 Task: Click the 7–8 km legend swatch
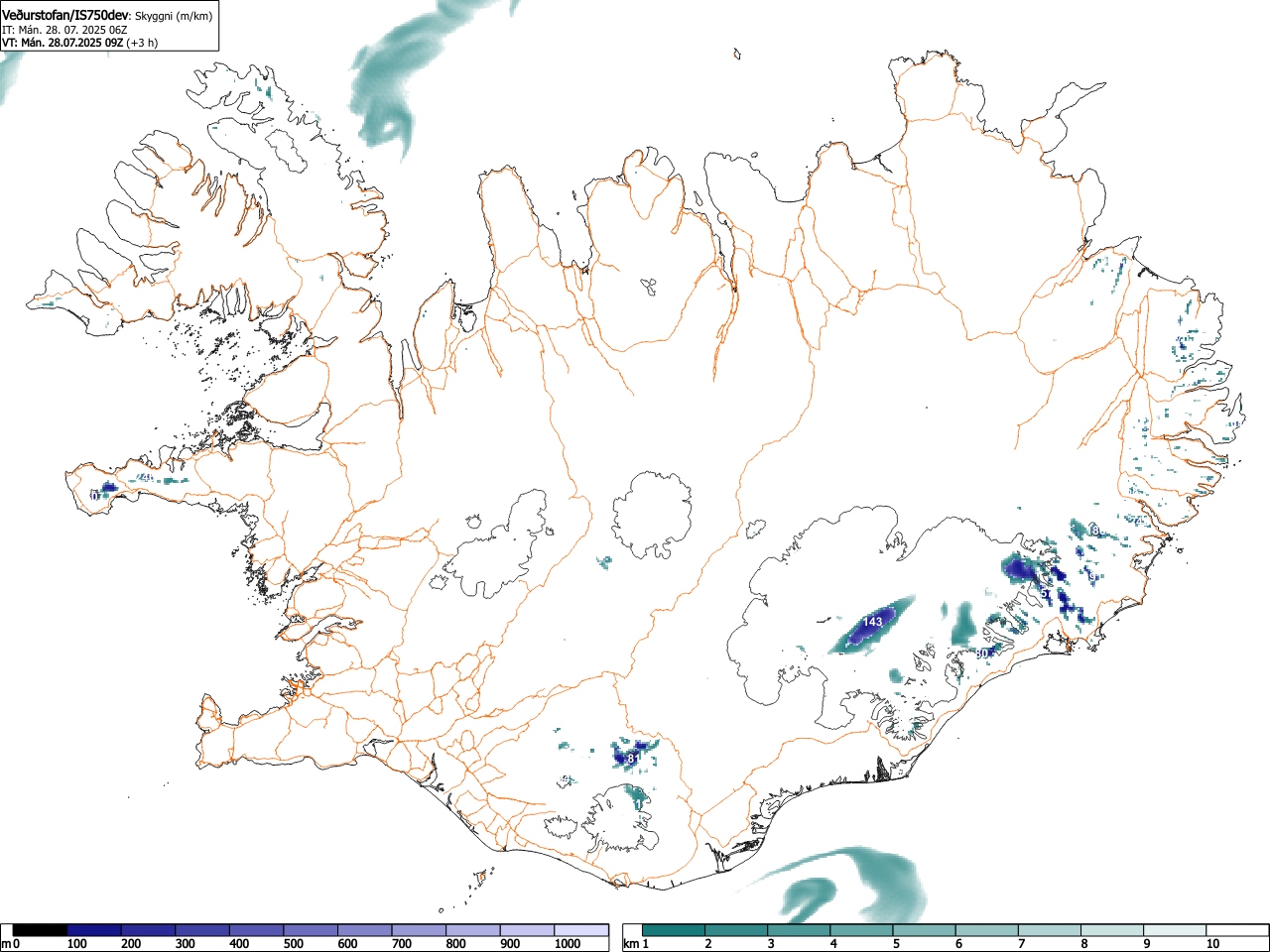tap(1049, 930)
